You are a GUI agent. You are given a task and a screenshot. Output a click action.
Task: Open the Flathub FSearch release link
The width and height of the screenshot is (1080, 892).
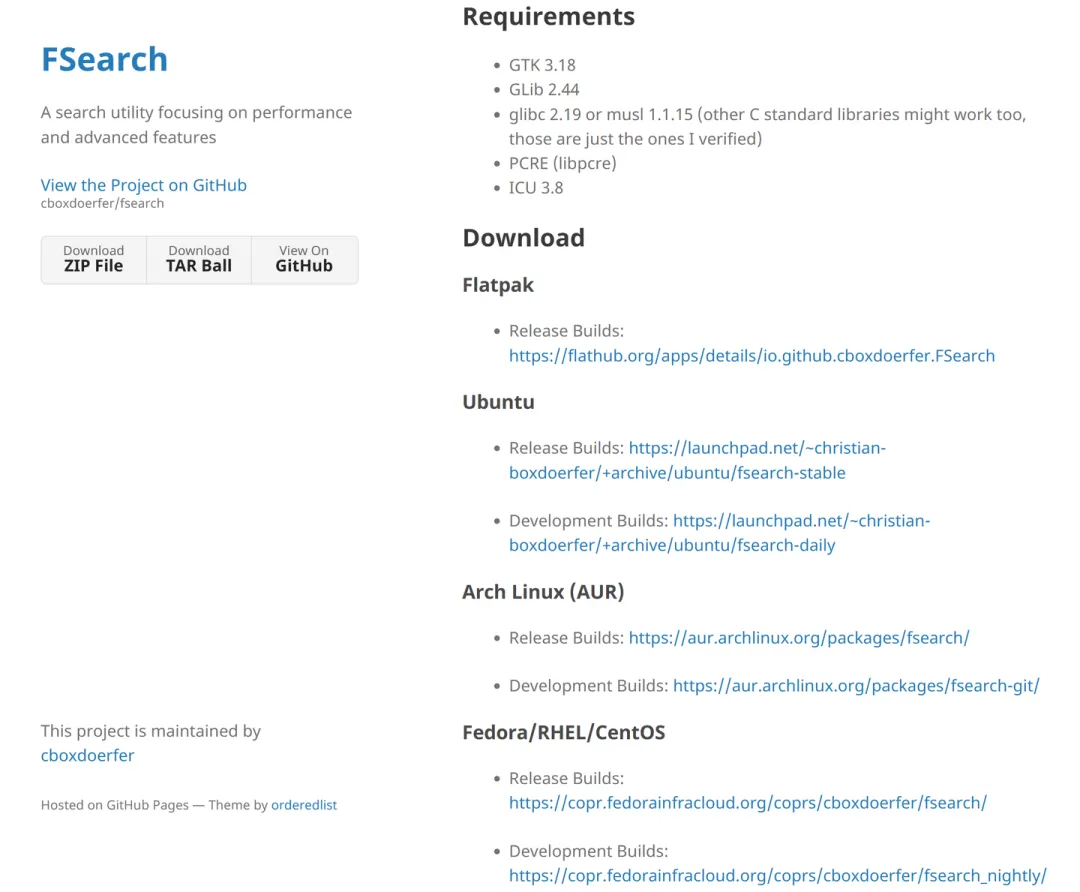(751, 356)
